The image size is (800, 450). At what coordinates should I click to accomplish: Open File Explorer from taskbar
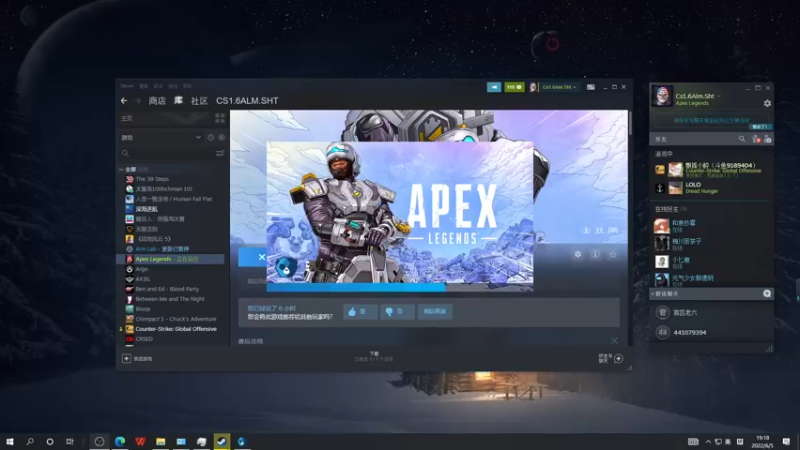tap(161, 441)
